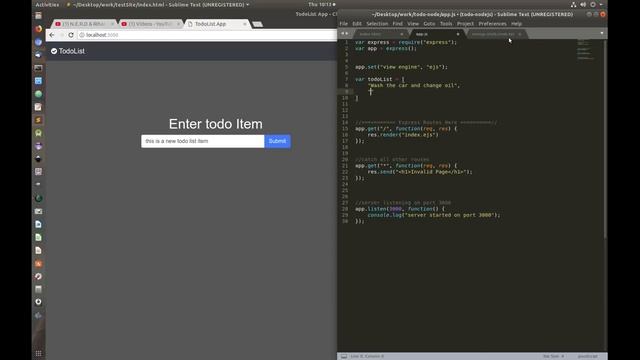Click the res.render index.ejs line
This screenshot has width=640, height=360.
pyautogui.click(x=403, y=135)
